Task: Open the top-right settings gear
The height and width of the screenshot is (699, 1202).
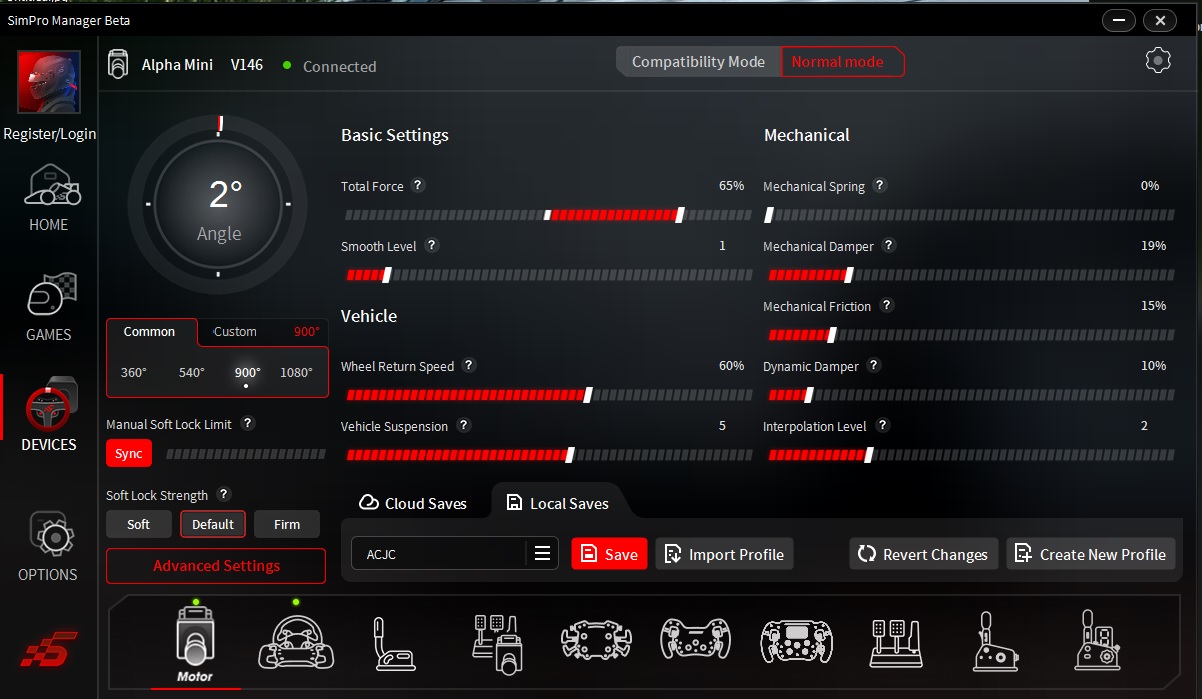Action: [1158, 60]
